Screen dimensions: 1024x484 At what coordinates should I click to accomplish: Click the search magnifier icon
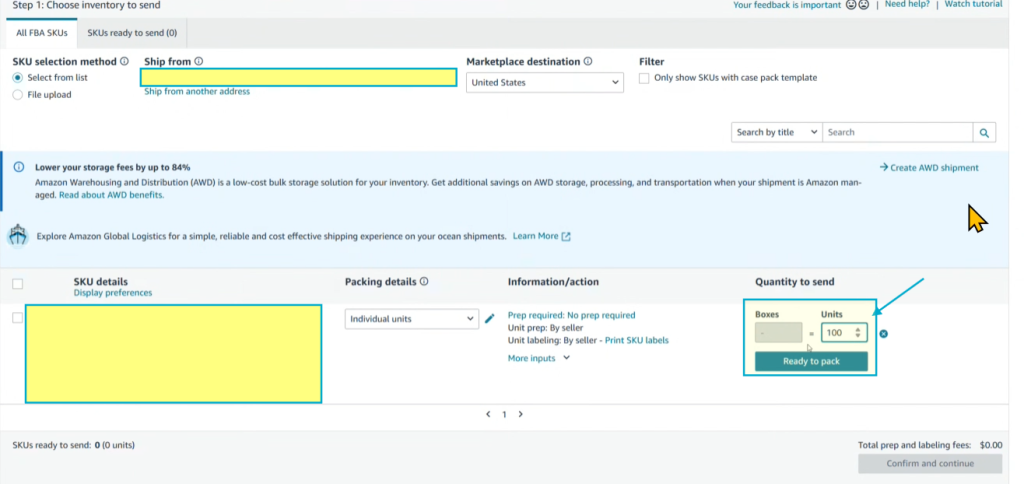coord(984,132)
